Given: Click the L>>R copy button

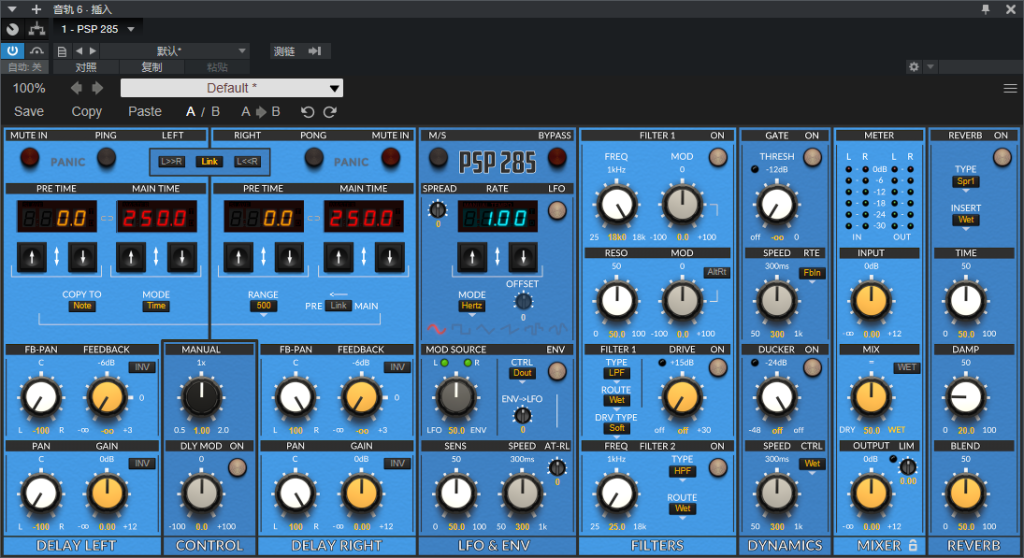Looking at the screenshot, I should coord(172,161).
